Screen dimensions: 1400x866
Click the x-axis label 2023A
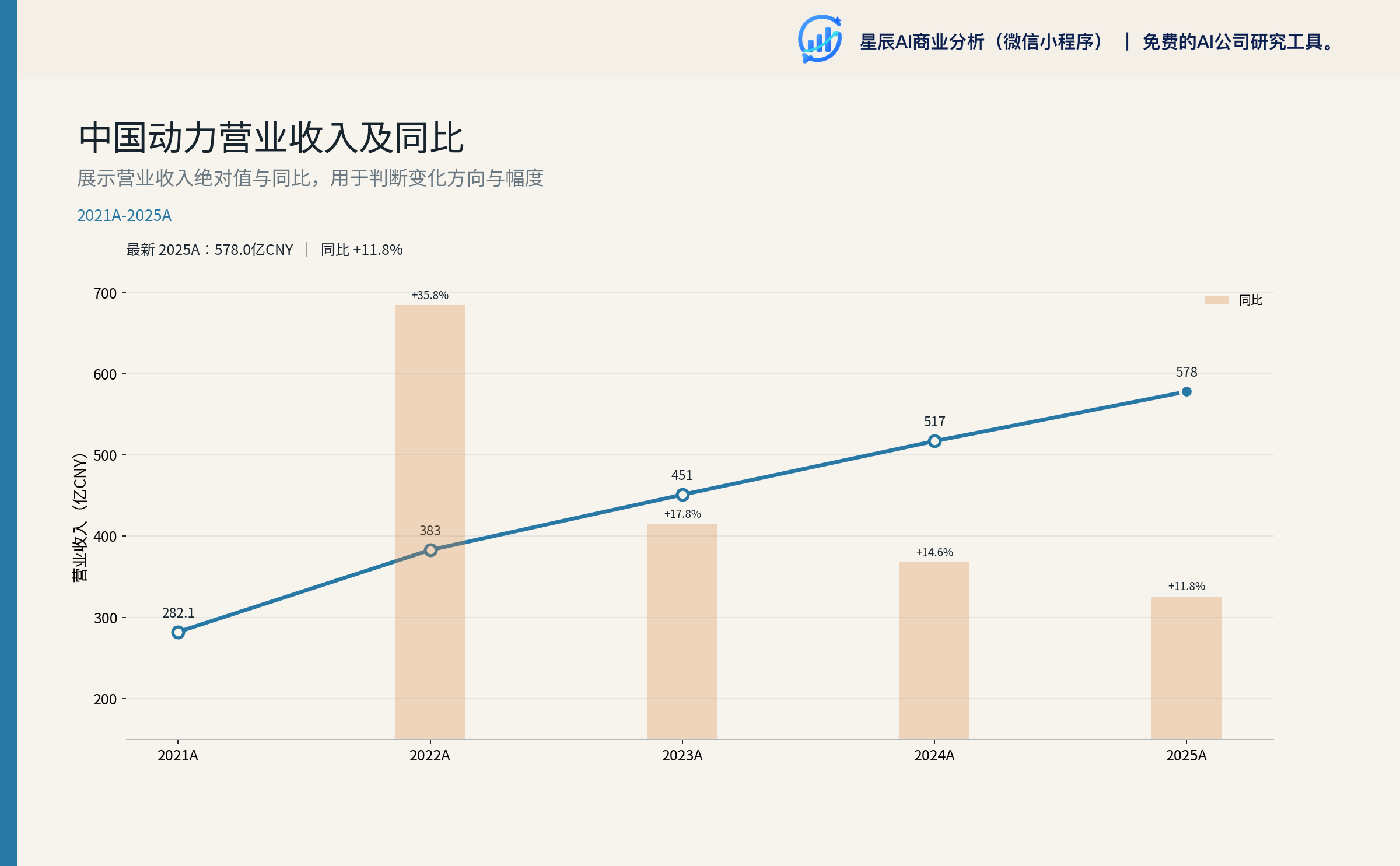point(682,756)
